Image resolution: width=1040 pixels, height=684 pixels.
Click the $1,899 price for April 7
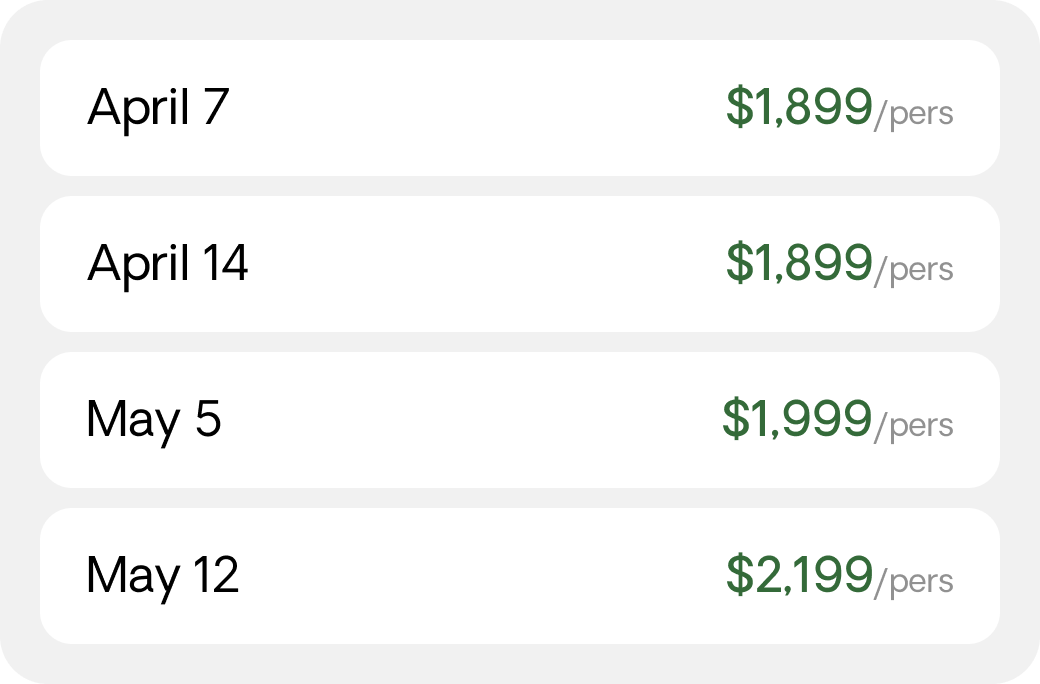(799, 106)
